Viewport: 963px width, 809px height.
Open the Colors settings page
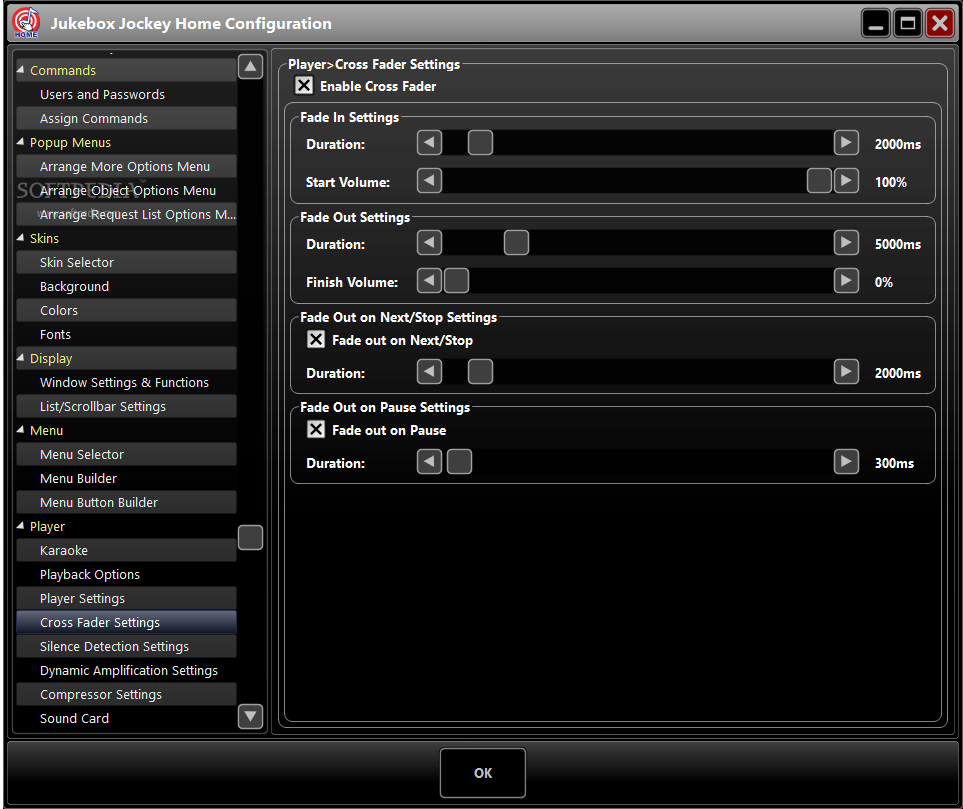coord(127,310)
